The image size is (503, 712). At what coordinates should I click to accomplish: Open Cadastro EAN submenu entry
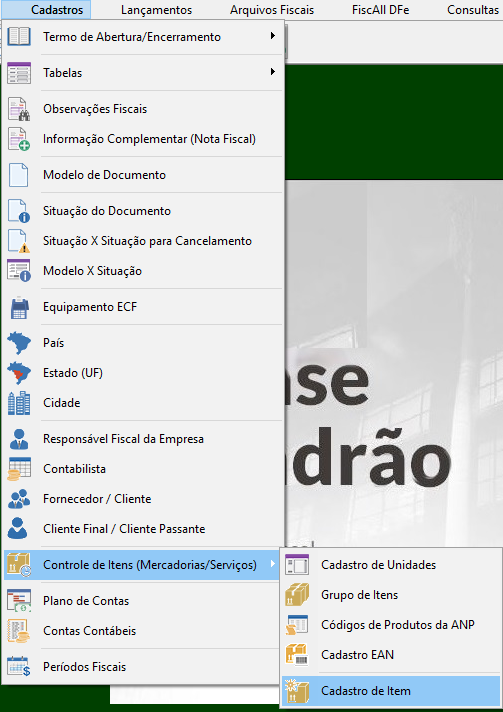[x=391, y=655]
